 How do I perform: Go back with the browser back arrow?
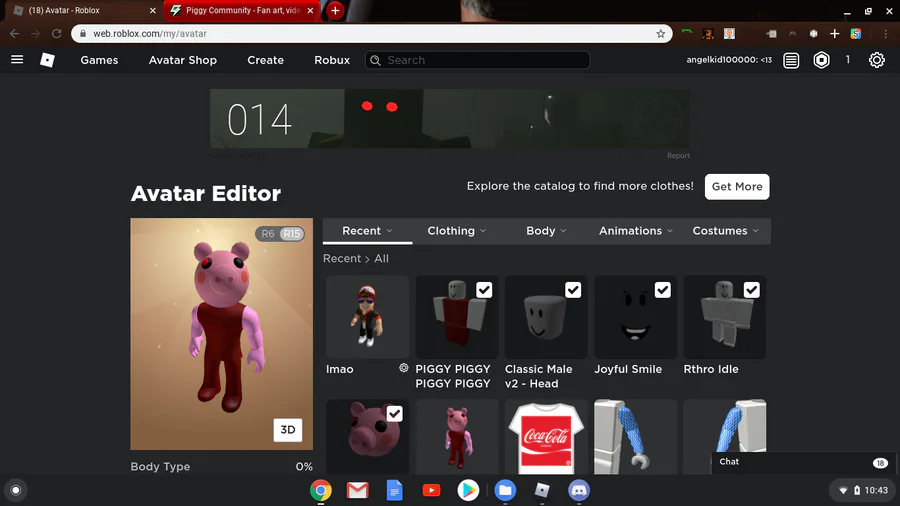click(x=14, y=34)
